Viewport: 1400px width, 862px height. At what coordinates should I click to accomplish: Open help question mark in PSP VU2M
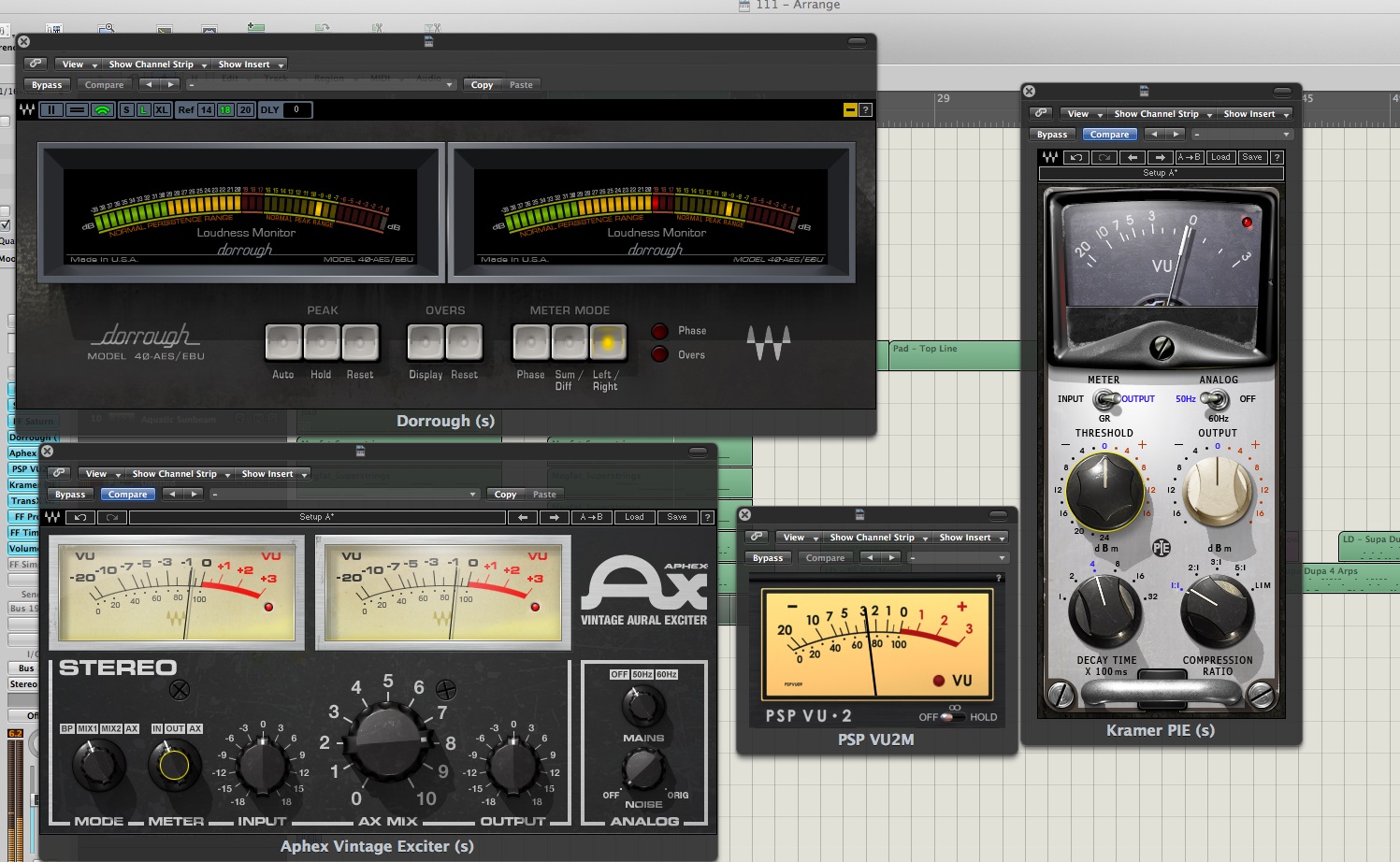[x=999, y=578]
